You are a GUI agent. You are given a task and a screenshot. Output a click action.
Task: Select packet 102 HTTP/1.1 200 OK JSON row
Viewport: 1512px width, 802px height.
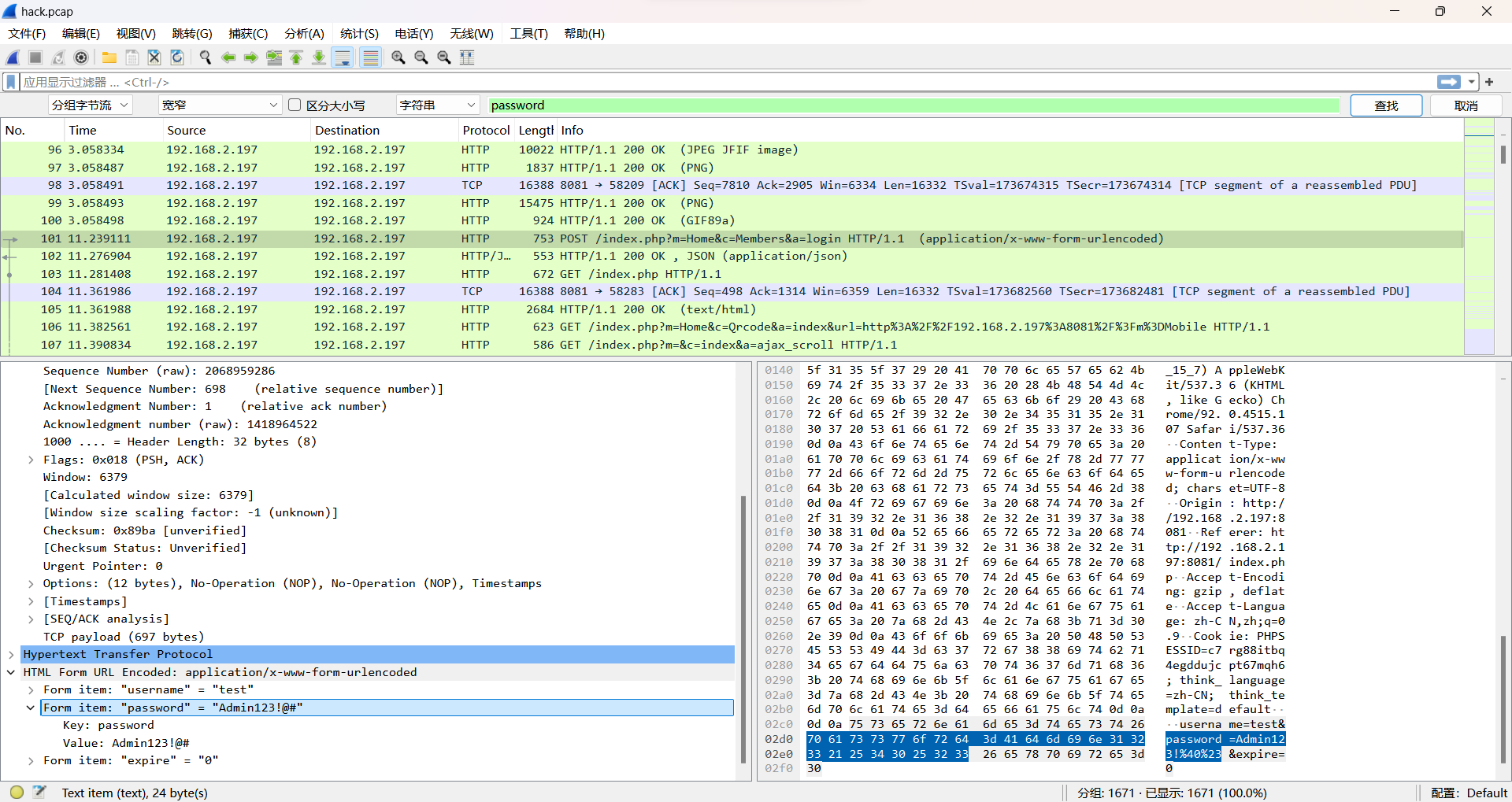pyautogui.click(x=732, y=256)
